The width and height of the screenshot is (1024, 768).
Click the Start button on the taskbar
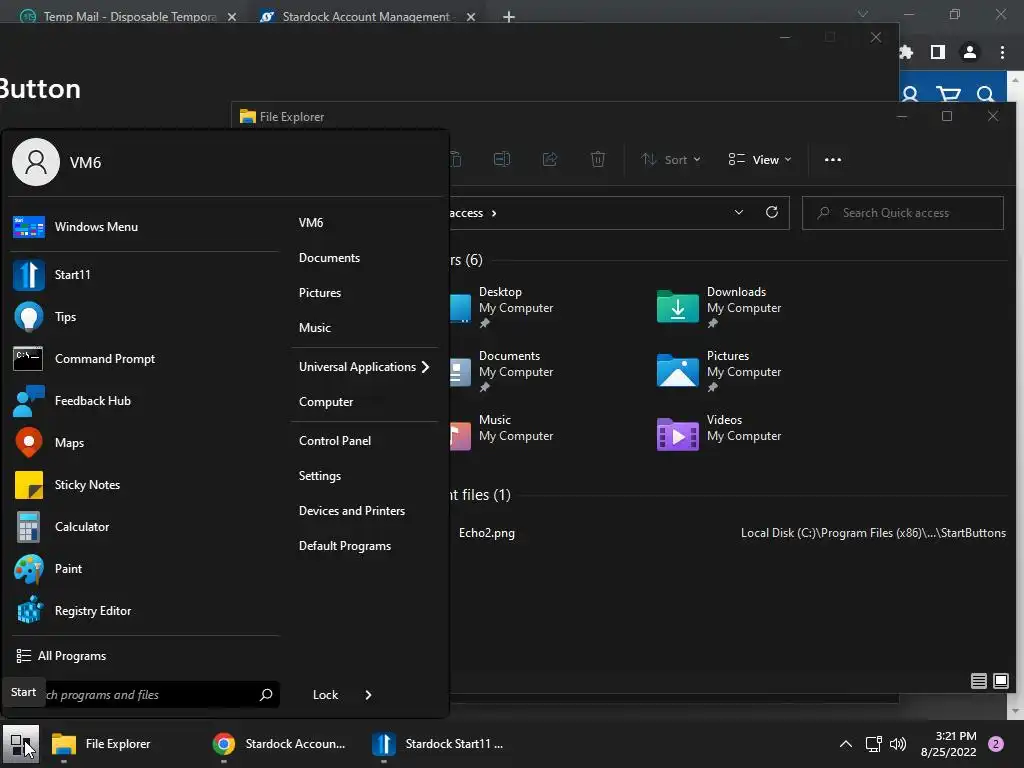click(x=21, y=744)
